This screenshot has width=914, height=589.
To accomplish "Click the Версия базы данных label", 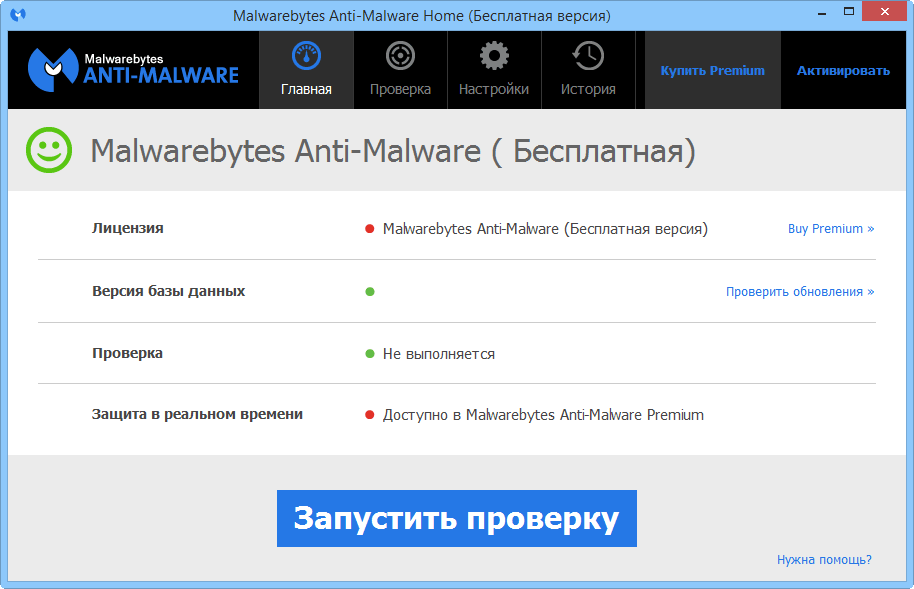I will (x=168, y=291).
